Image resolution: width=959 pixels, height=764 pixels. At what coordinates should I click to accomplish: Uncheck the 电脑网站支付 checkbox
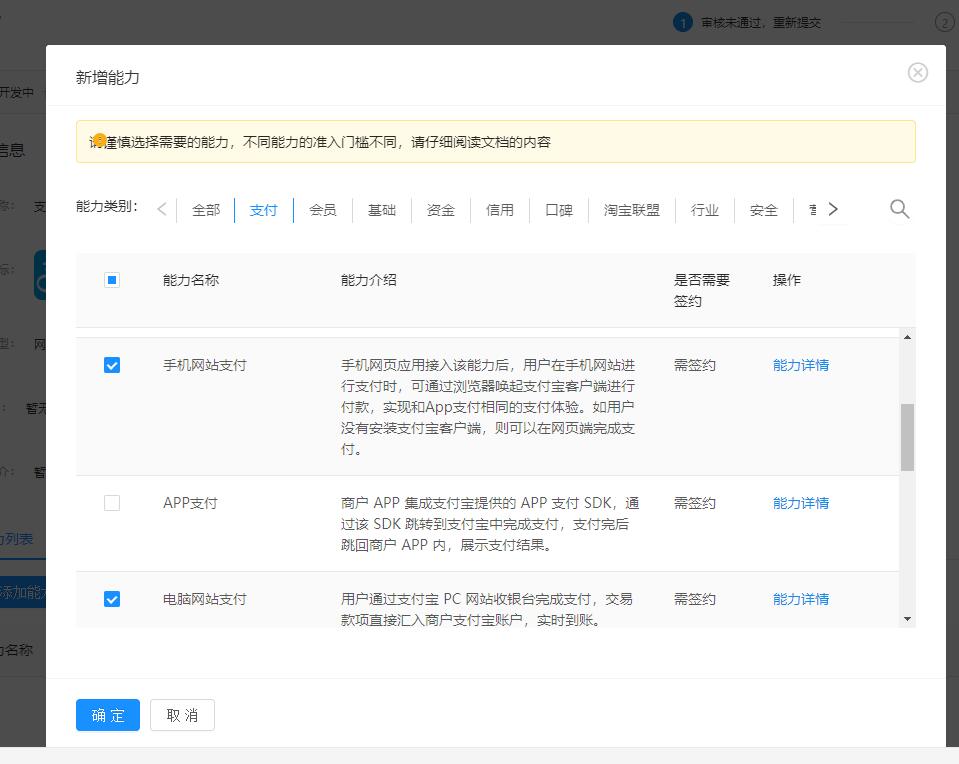pos(112,599)
